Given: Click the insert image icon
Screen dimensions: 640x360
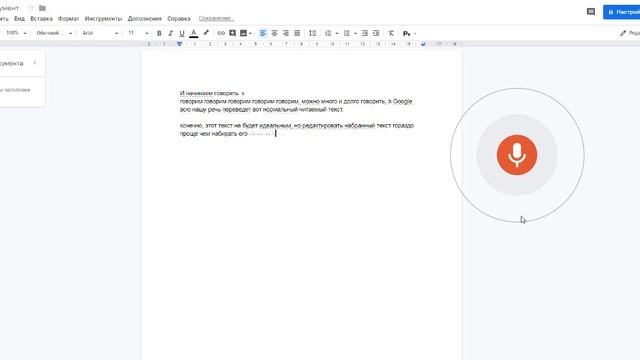Looking at the screenshot, I should tap(243, 33).
